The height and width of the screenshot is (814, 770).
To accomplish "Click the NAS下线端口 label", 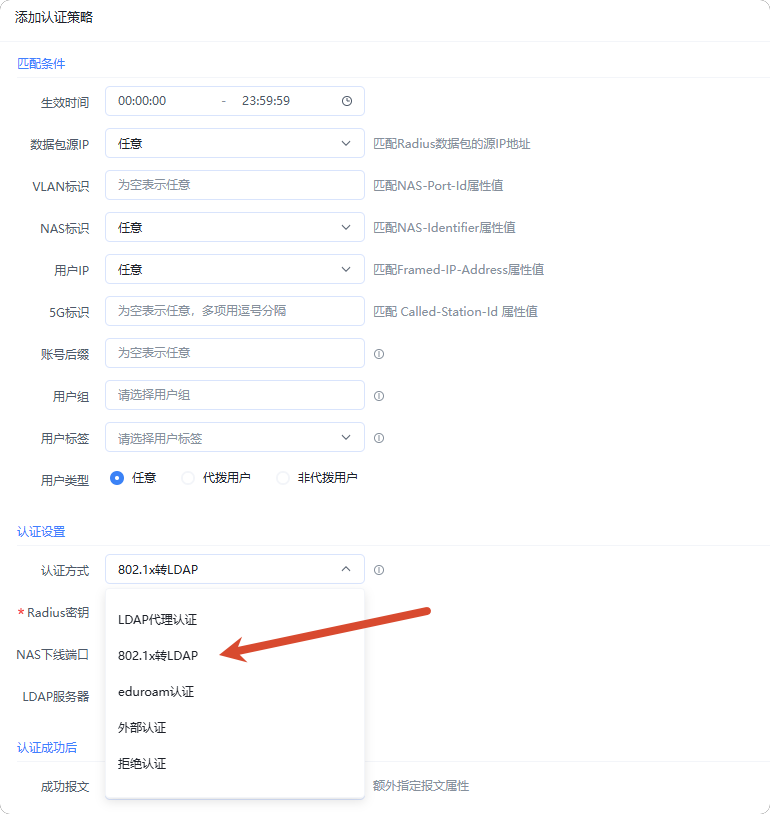I will coord(52,655).
